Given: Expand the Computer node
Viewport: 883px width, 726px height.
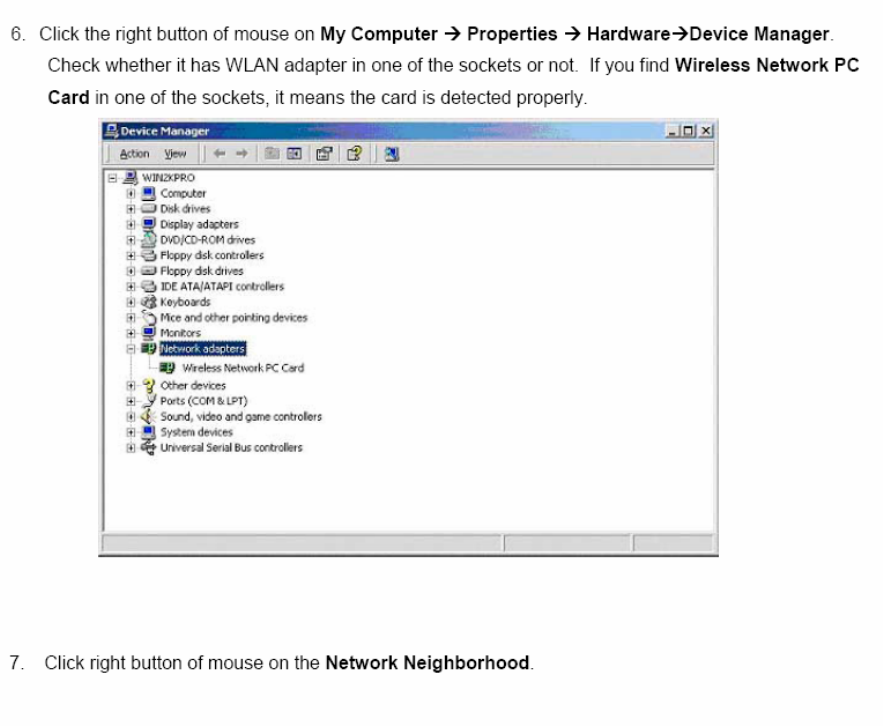Looking at the screenshot, I should [x=131, y=194].
